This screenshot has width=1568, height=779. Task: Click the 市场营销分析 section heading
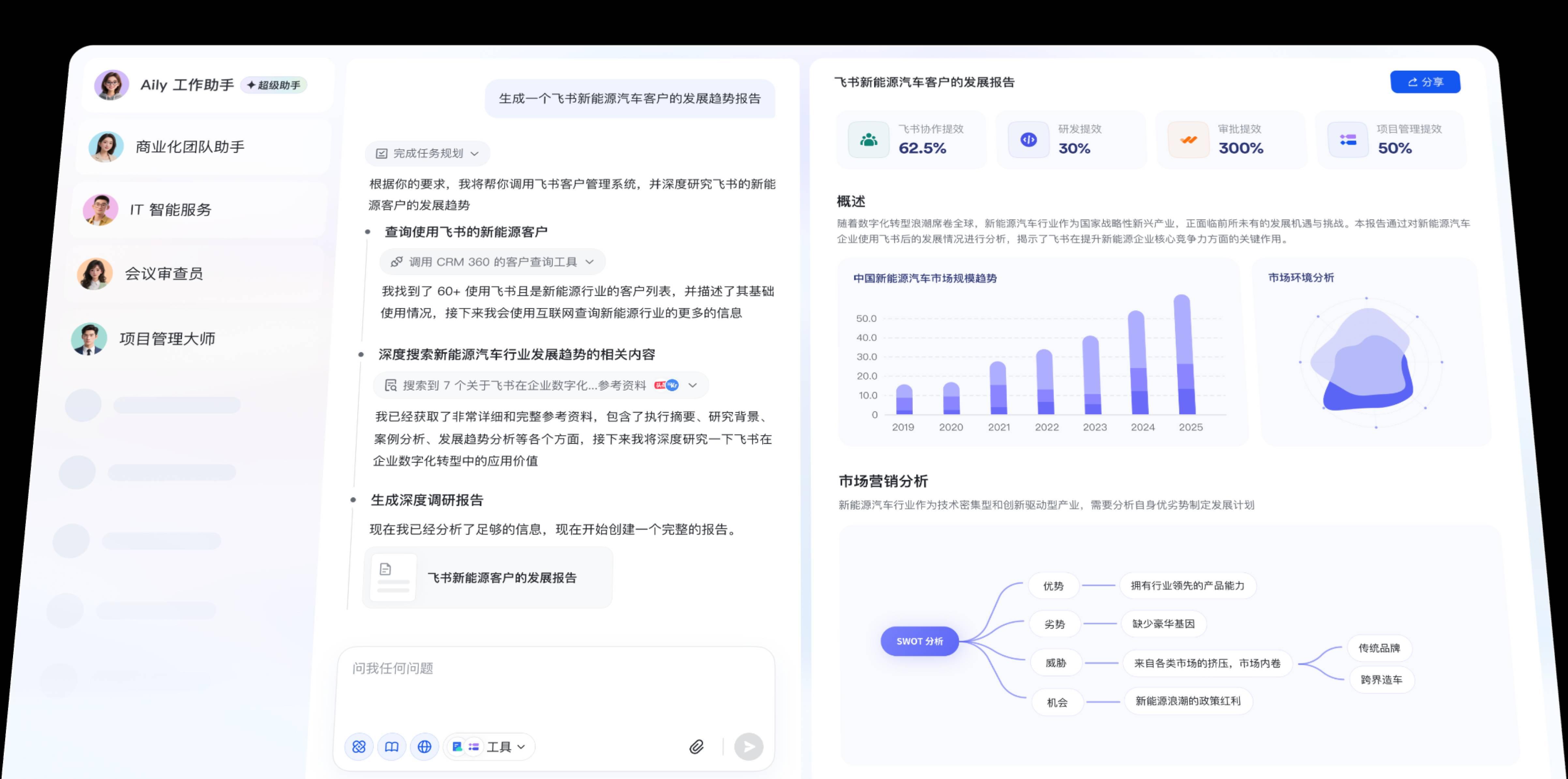(x=883, y=481)
